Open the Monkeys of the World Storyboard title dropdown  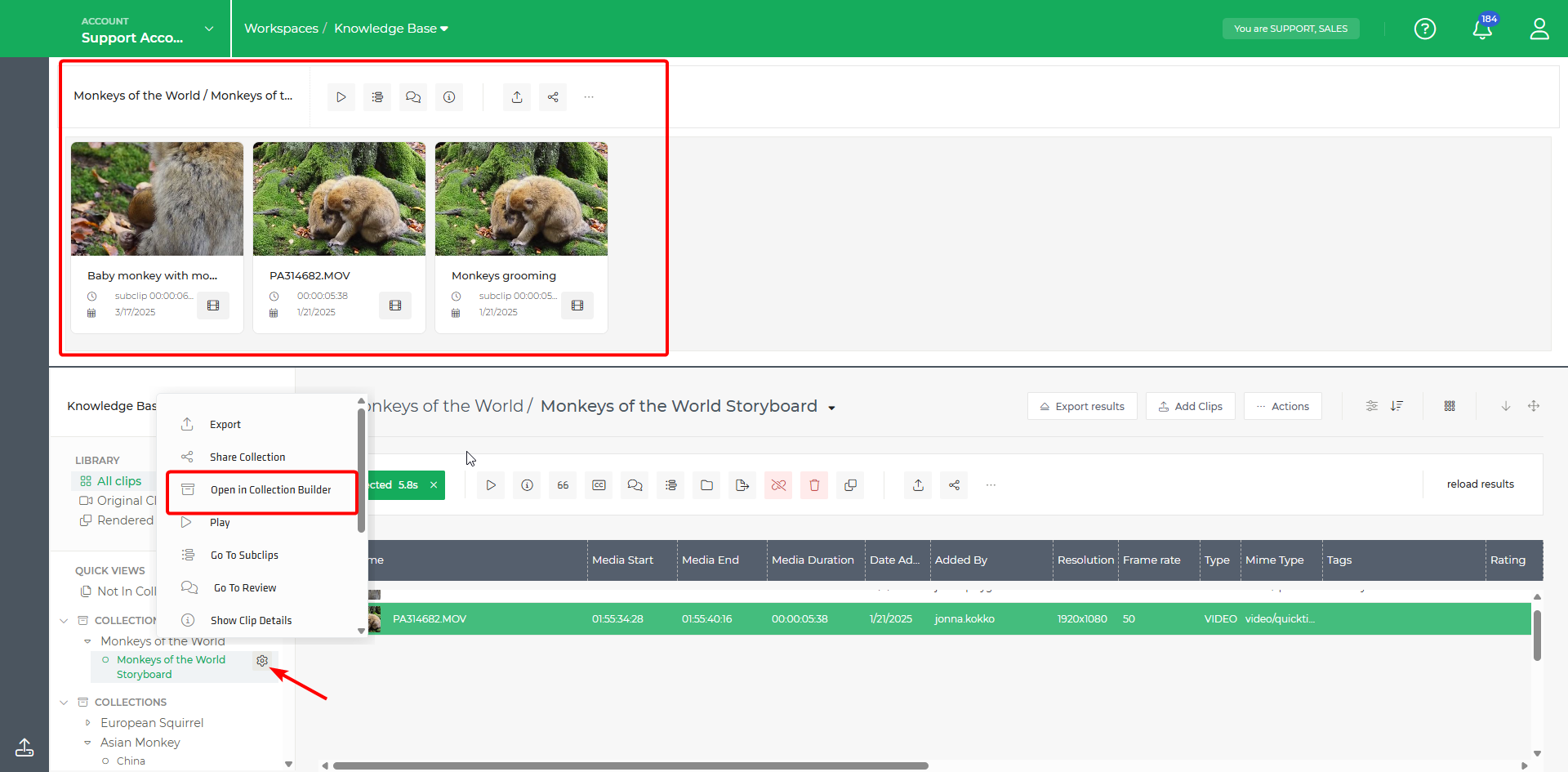(x=831, y=407)
